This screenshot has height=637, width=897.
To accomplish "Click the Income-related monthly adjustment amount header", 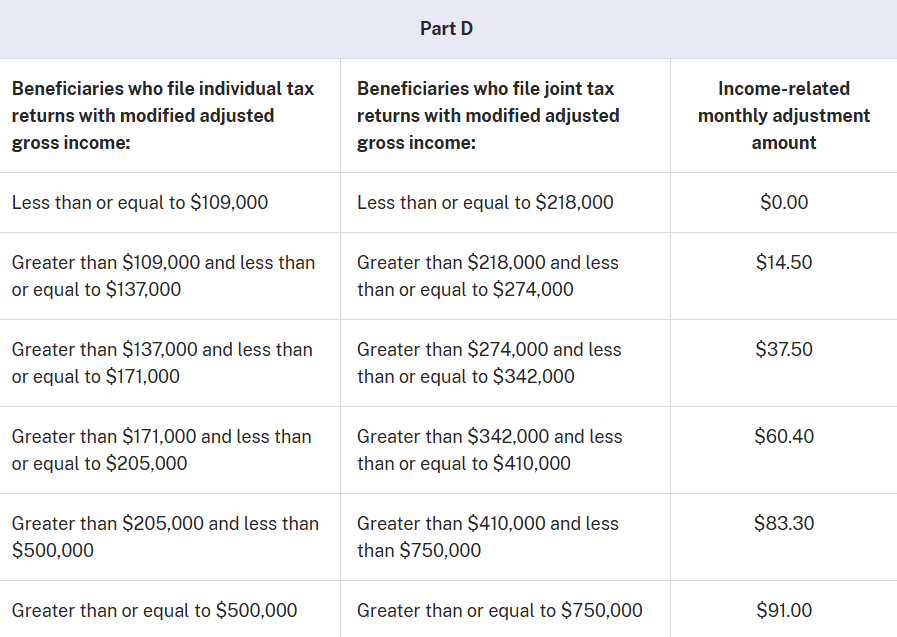I will [784, 116].
